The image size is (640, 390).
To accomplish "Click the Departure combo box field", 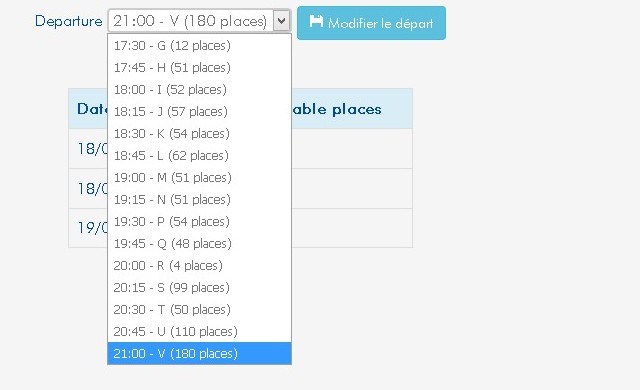I will point(199,21).
